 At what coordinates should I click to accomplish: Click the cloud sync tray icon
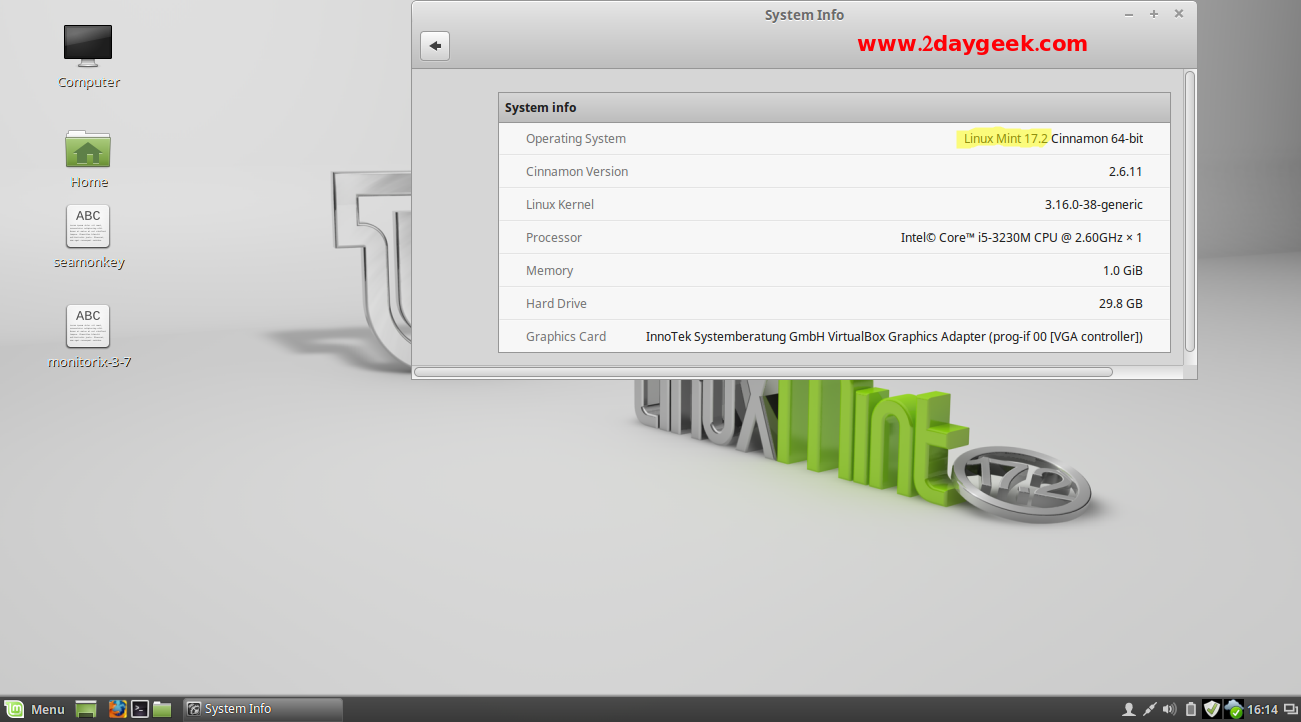(1234, 709)
